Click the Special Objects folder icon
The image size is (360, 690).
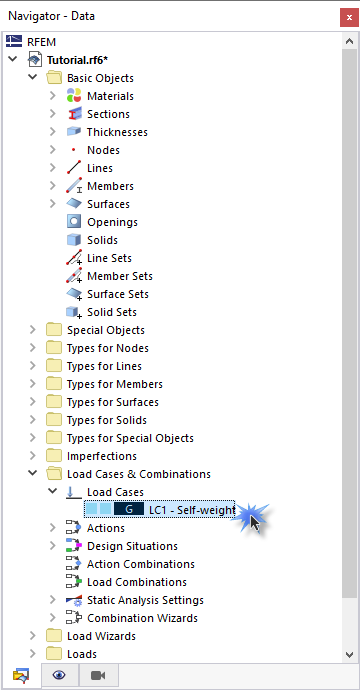pos(54,330)
